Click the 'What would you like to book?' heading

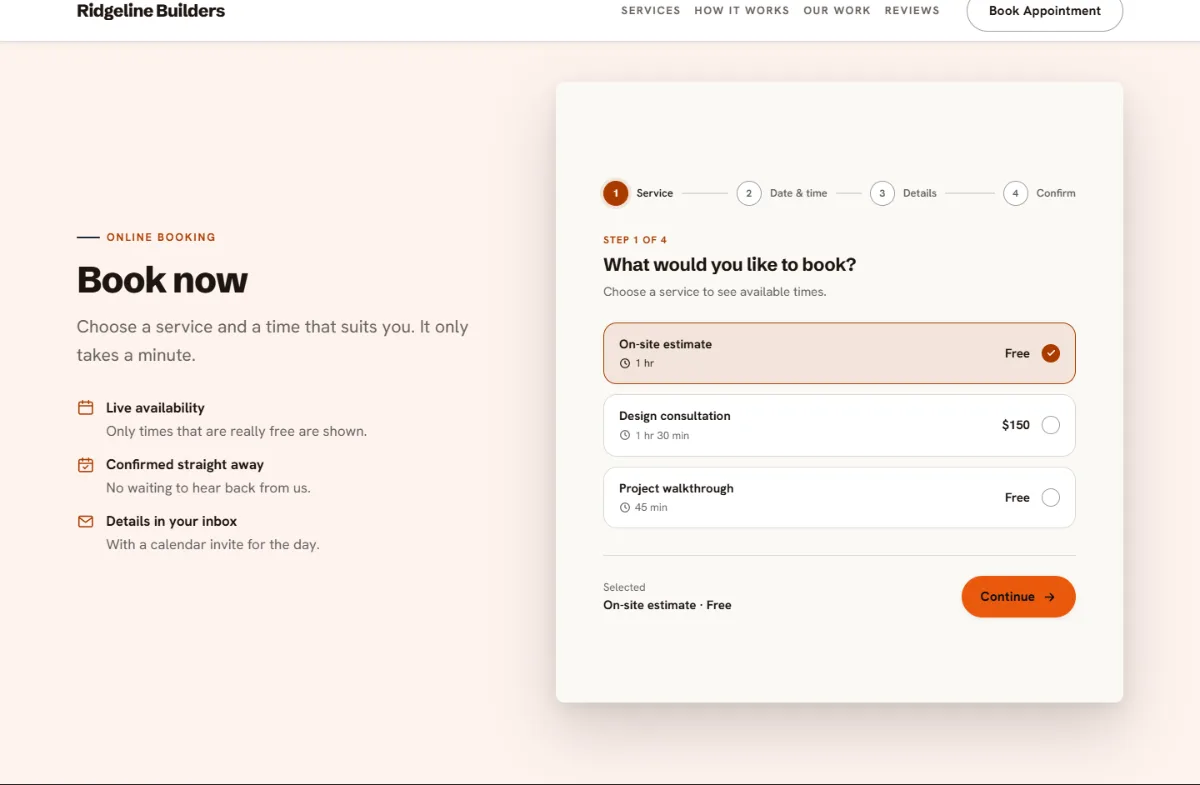coord(730,265)
